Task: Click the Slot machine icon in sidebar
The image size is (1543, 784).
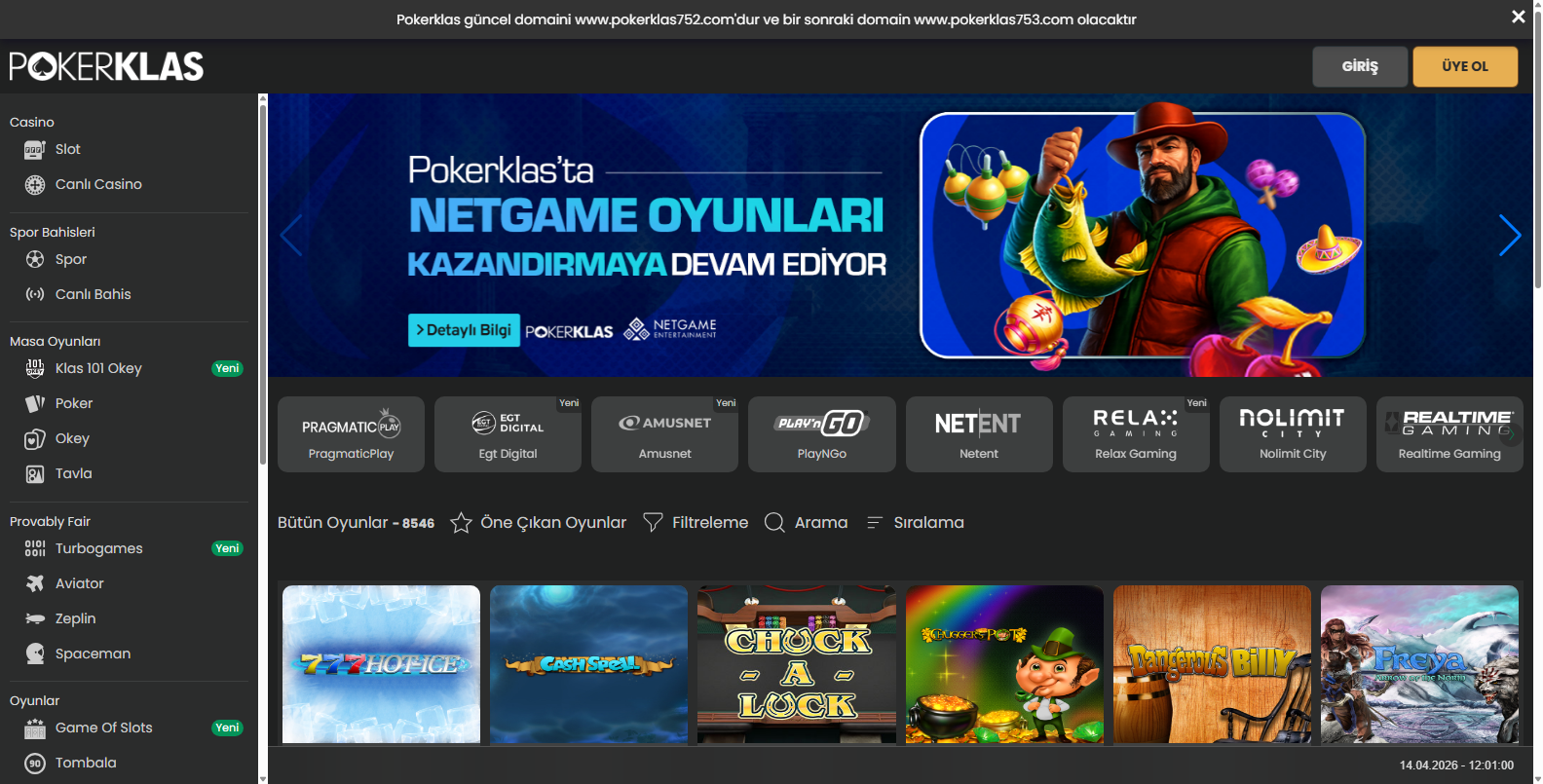Action: pyautogui.click(x=35, y=150)
